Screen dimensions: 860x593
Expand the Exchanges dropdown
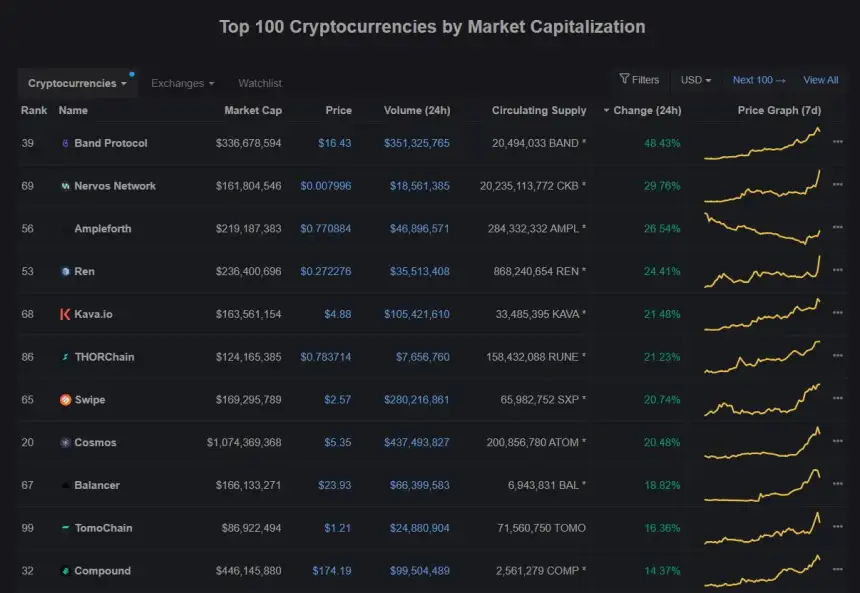click(x=183, y=84)
